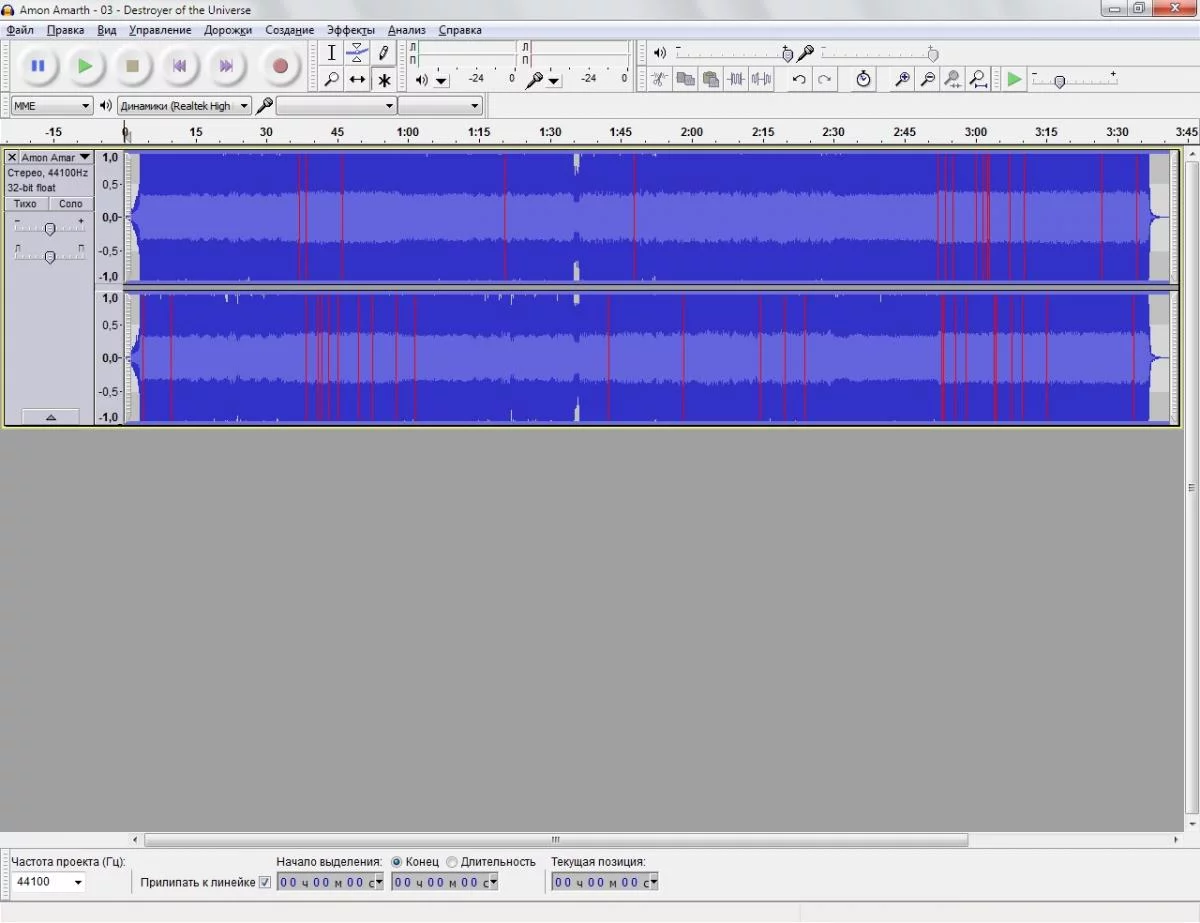Click the Fit Project zoom icon
Screen dimensions: 1200x923
[x=978, y=80]
